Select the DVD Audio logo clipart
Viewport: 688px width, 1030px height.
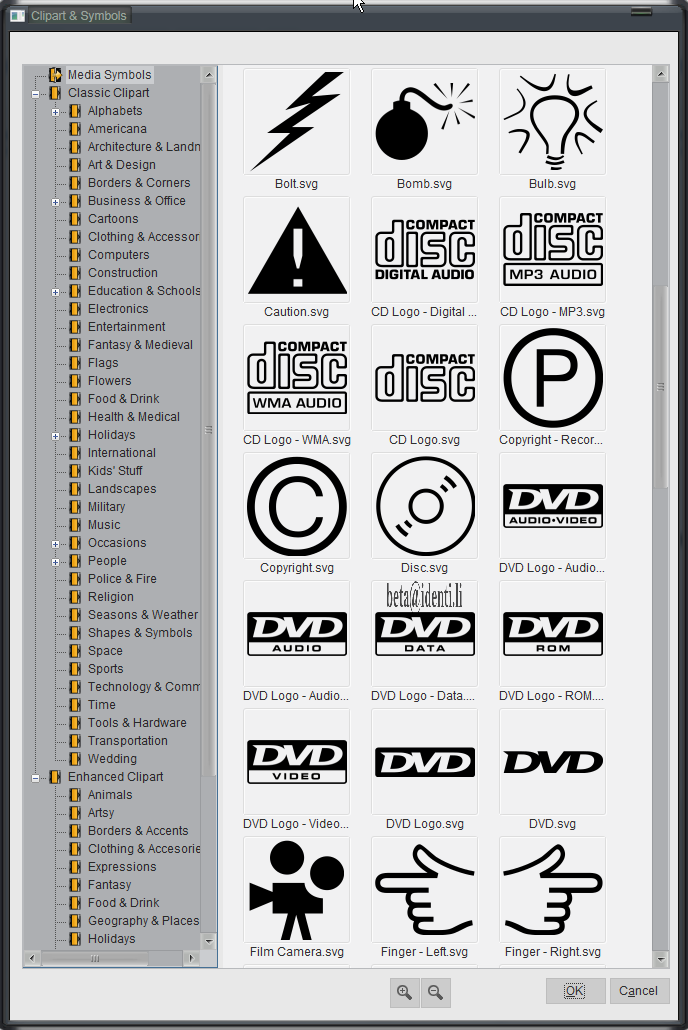point(296,634)
